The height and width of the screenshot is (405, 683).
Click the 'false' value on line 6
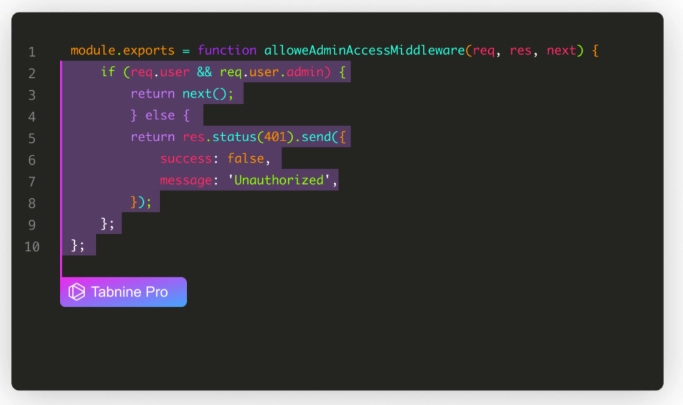(x=245, y=159)
